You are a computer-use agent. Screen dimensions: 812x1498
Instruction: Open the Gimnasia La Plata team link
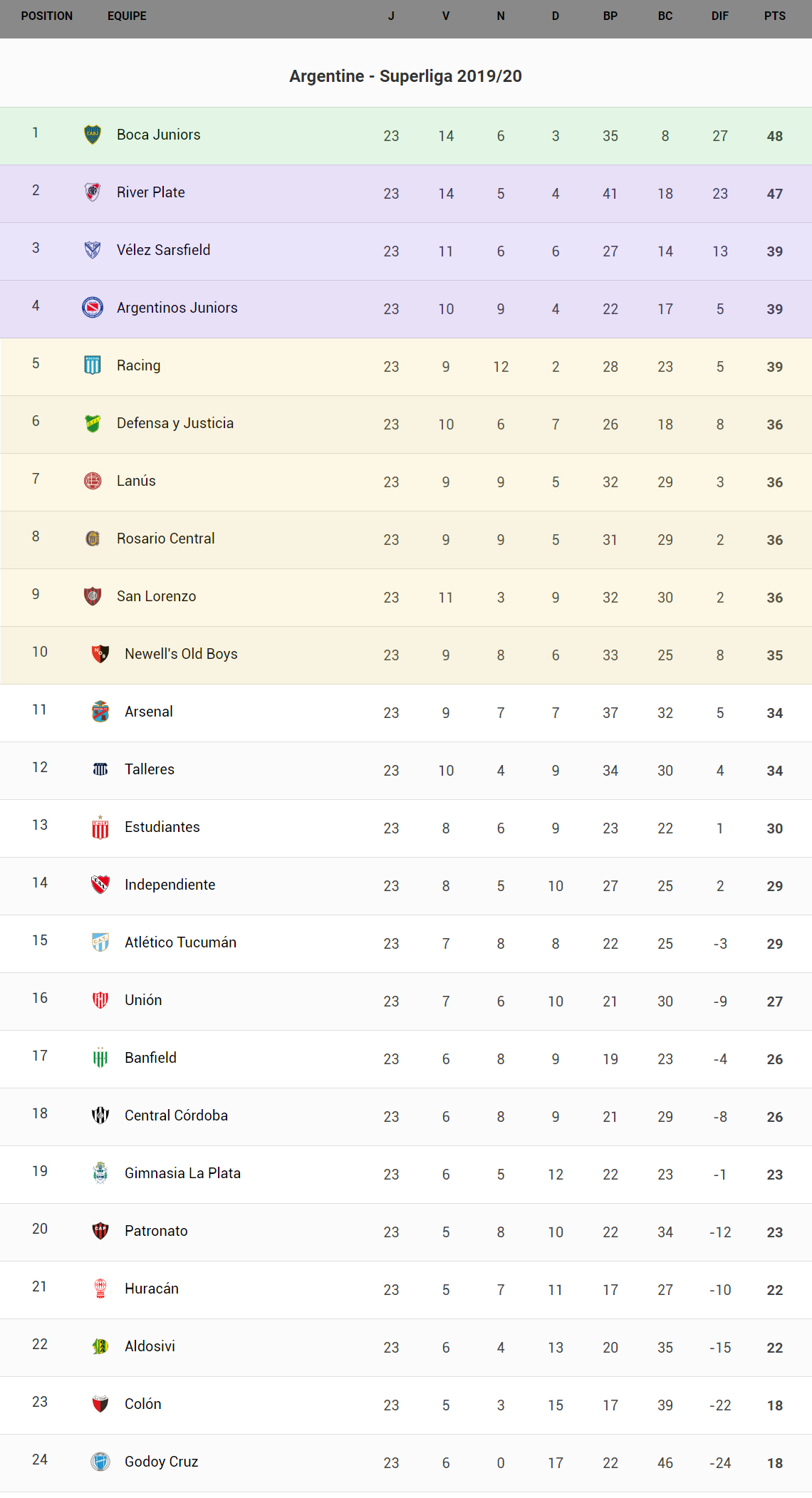tap(182, 1173)
